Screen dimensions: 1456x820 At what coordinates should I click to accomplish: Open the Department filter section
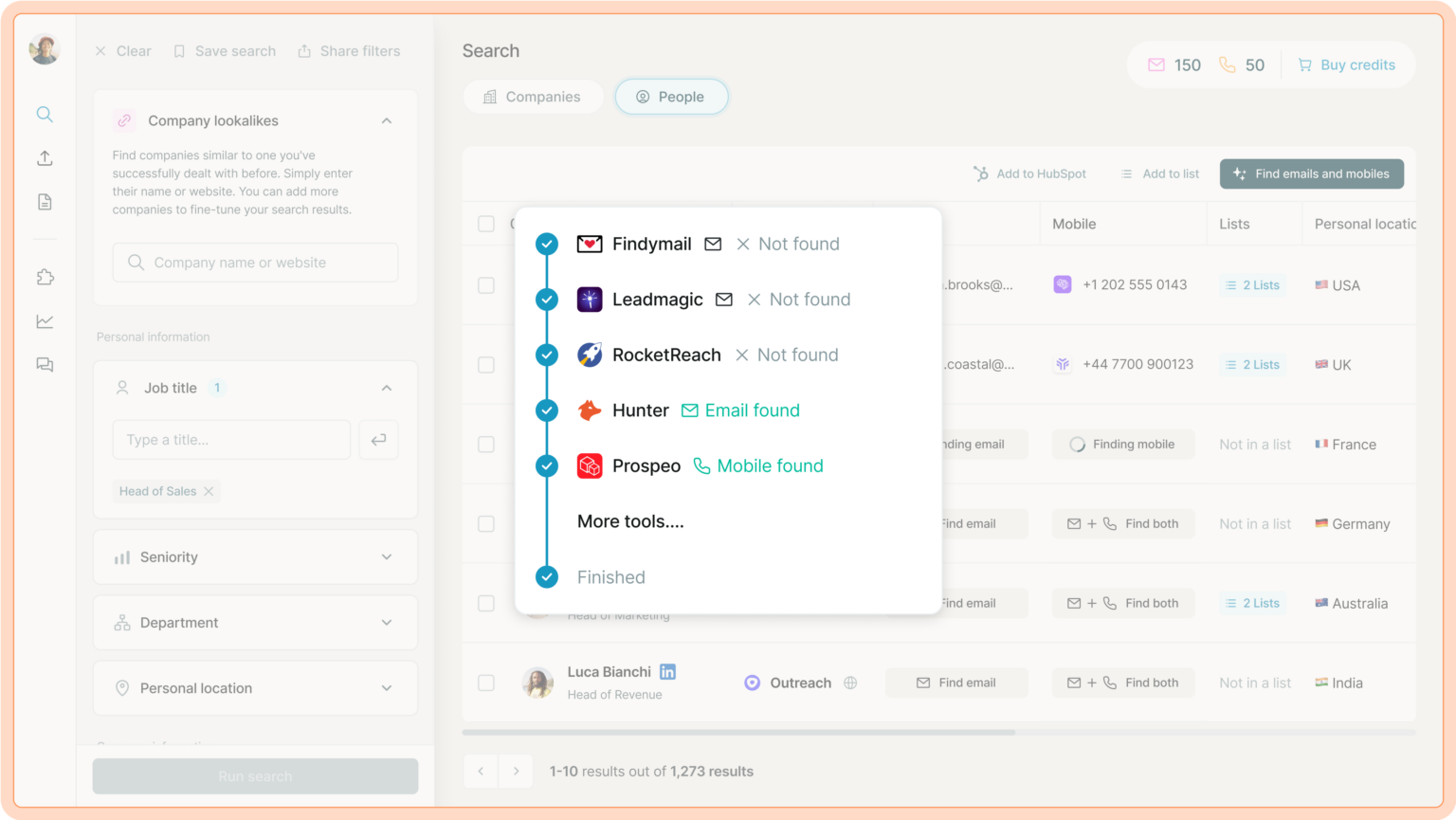tap(254, 622)
